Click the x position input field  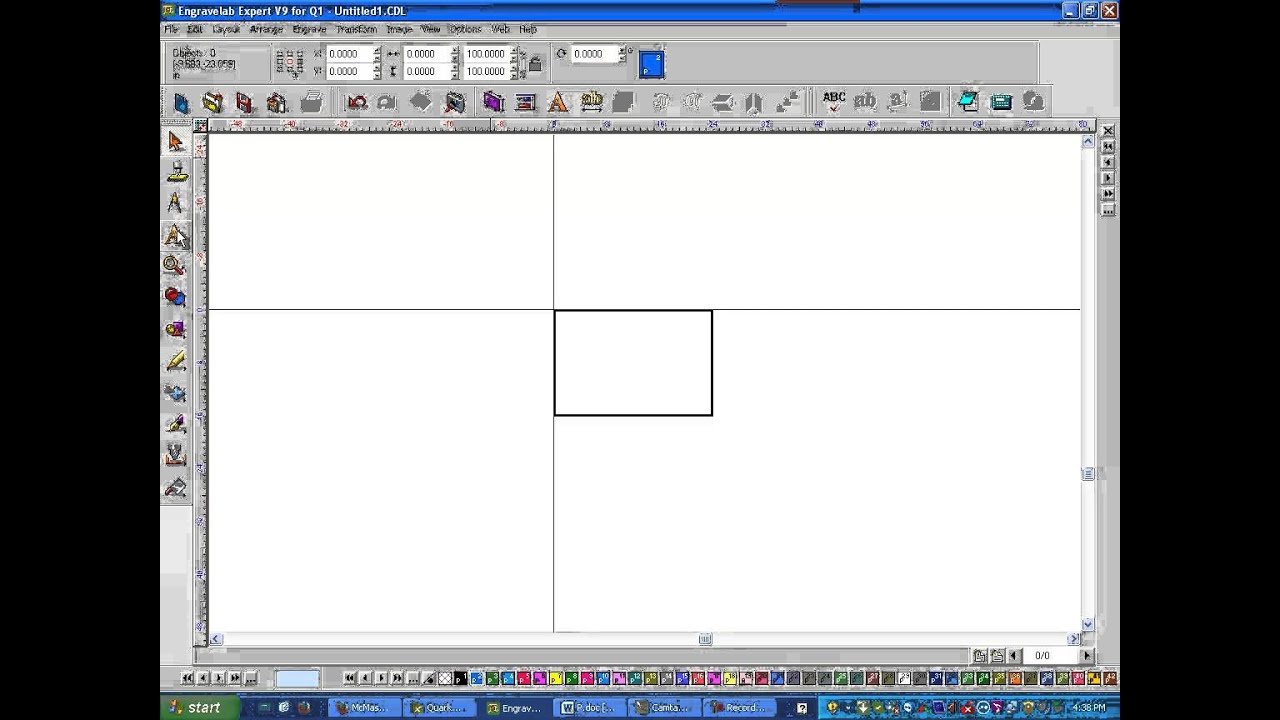pyautogui.click(x=350, y=54)
